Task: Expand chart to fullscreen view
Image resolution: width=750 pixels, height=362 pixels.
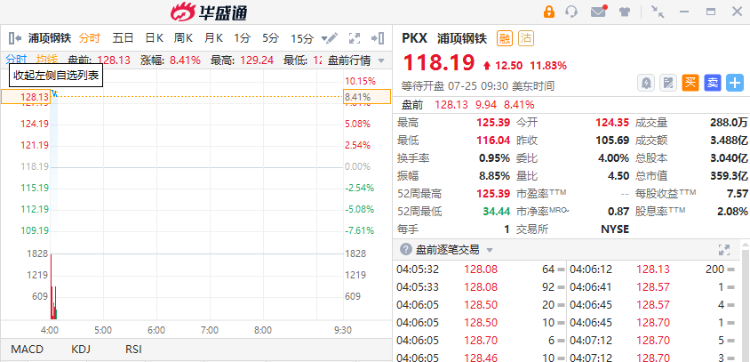Action: [354, 38]
